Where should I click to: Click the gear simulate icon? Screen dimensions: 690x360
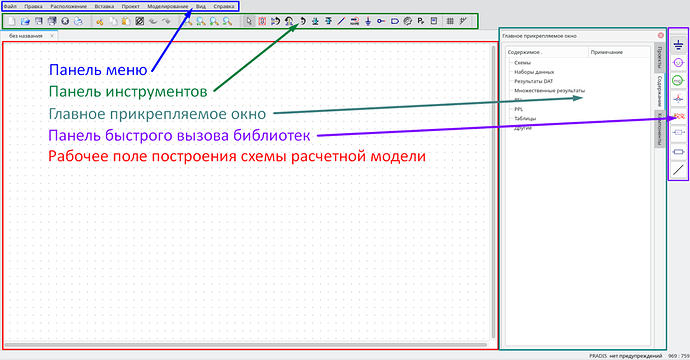pos(407,21)
